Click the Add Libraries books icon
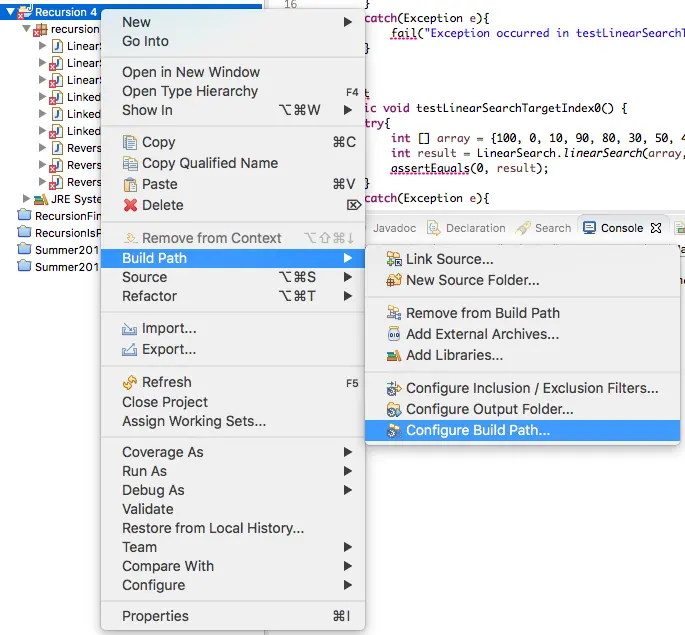This screenshot has width=685, height=635. (393, 355)
